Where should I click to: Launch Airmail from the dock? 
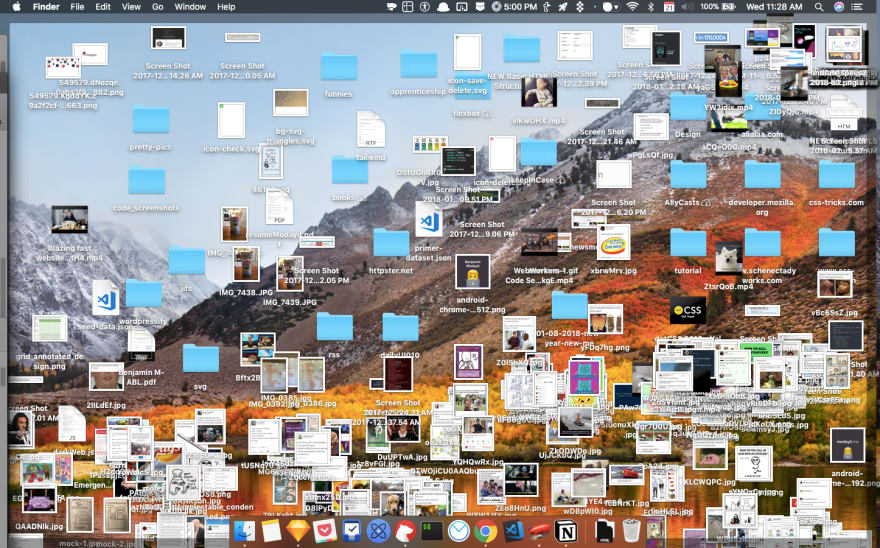coord(459,532)
